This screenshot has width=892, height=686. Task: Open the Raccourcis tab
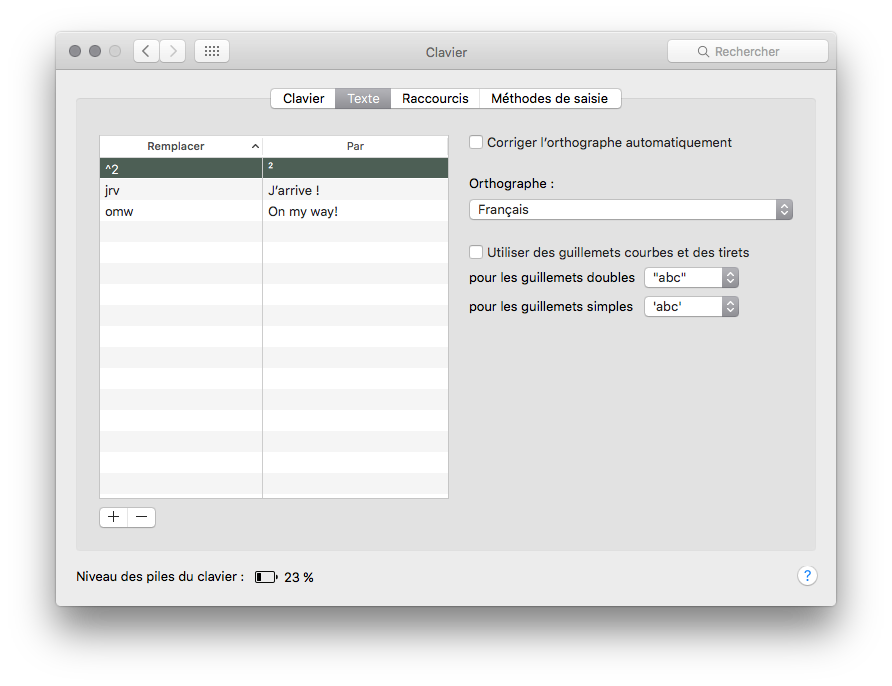click(435, 98)
